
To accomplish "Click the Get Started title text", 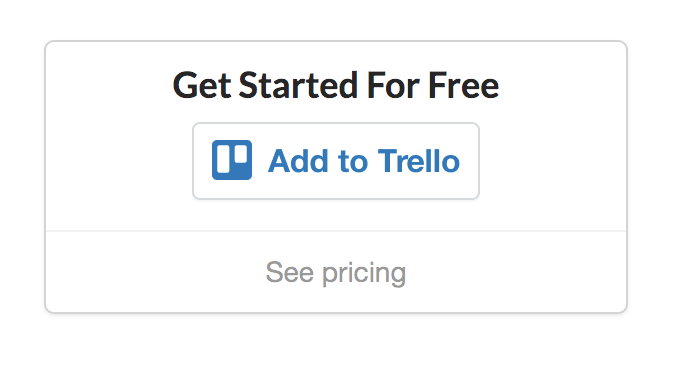I will click(x=265, y=85).
